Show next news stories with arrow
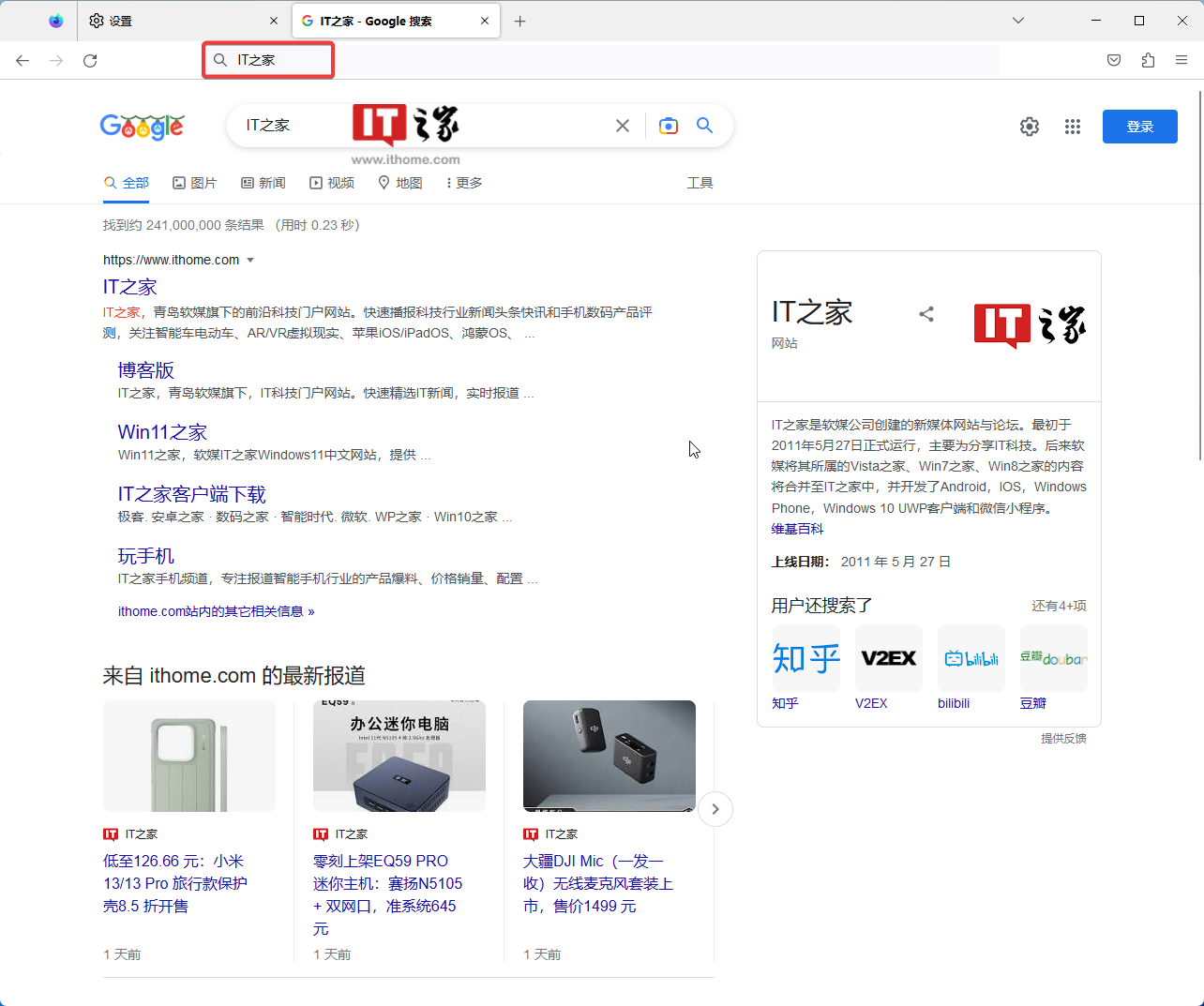Screen dimensions: 1204x1006 715,809
